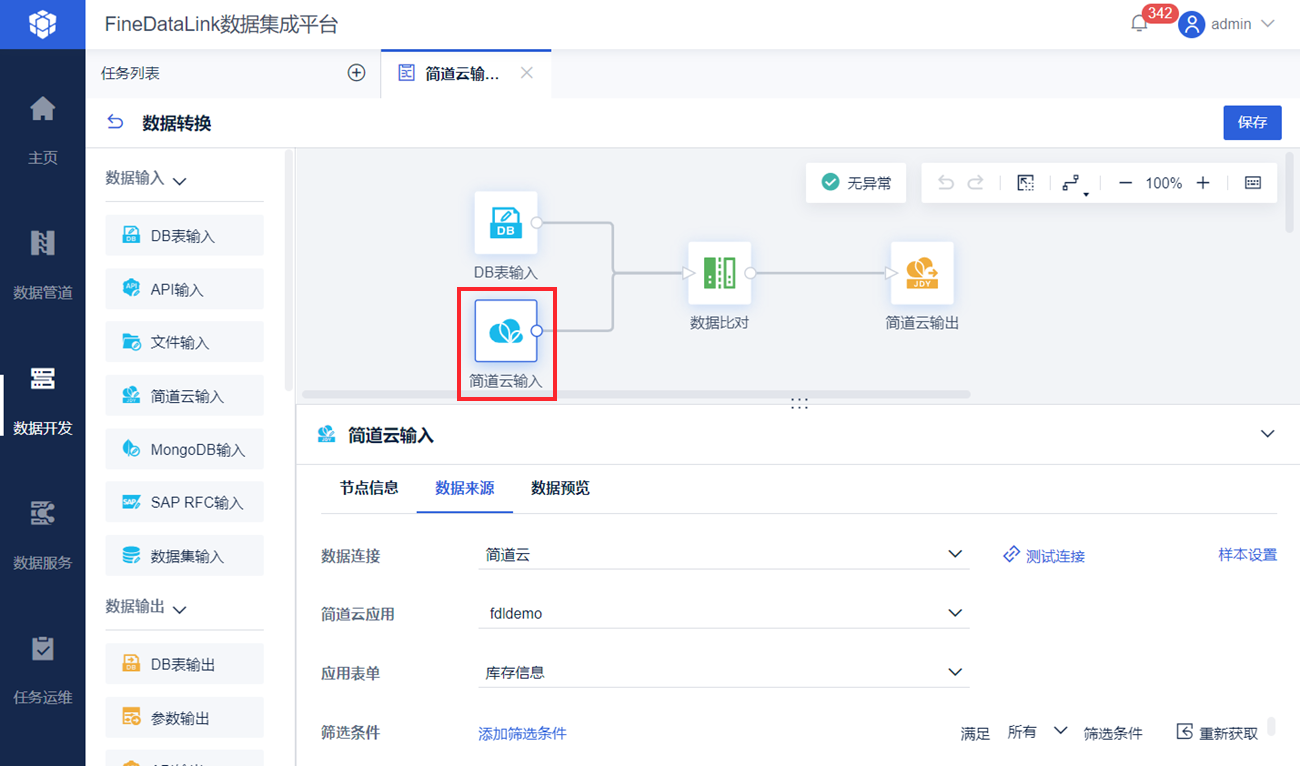1300x766 pixels.
Task: Click the 添加筛选条件 link
Action: point(522,733)
